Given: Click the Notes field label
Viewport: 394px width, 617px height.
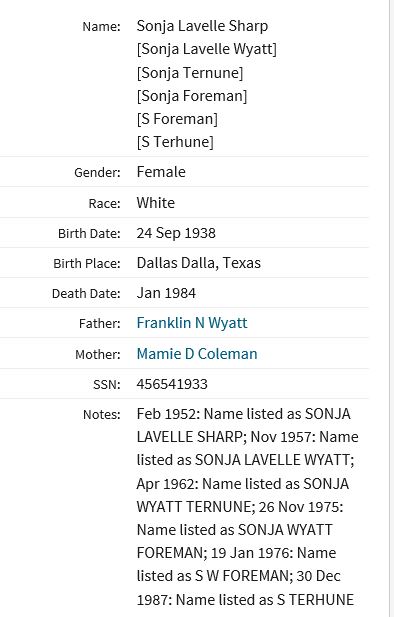Looking at the screenshot, I should [x=102, y=414].
